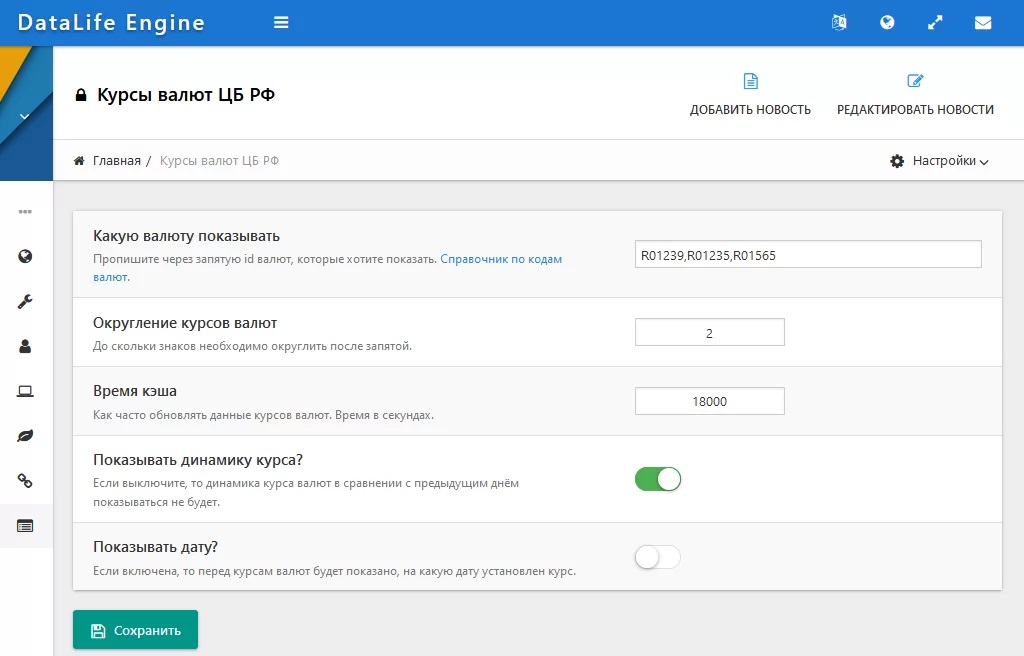Screen dimensions: 1024x656
Task: Open the wrench section in the sidebar
Action: click(x=26, y=301)
